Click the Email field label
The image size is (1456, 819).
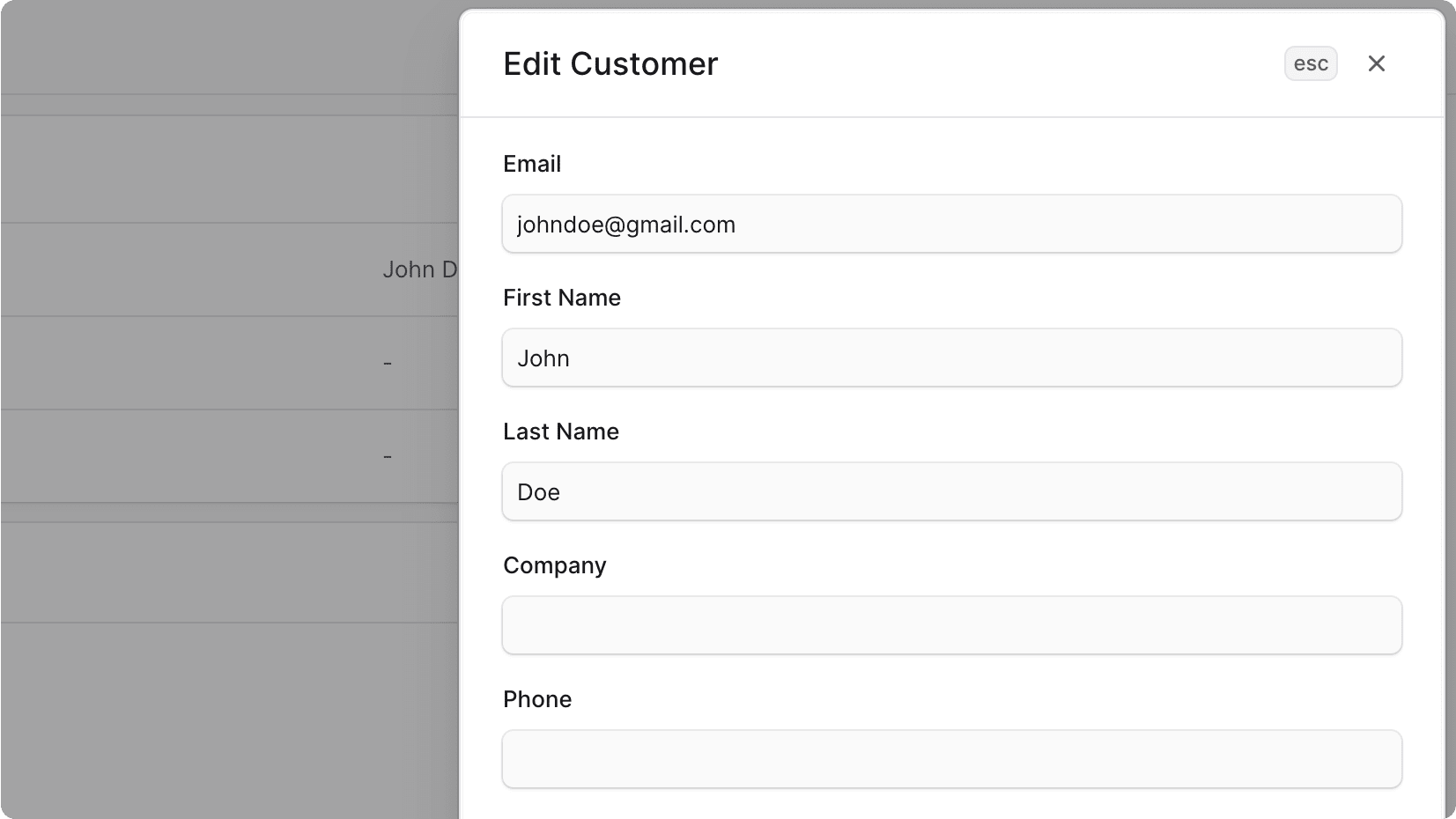pyautogui.click(x=532, y=164)
